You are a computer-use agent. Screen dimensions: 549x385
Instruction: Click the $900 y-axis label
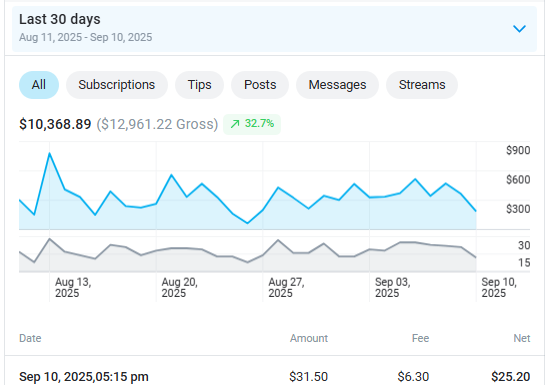(x=518, y=150)
